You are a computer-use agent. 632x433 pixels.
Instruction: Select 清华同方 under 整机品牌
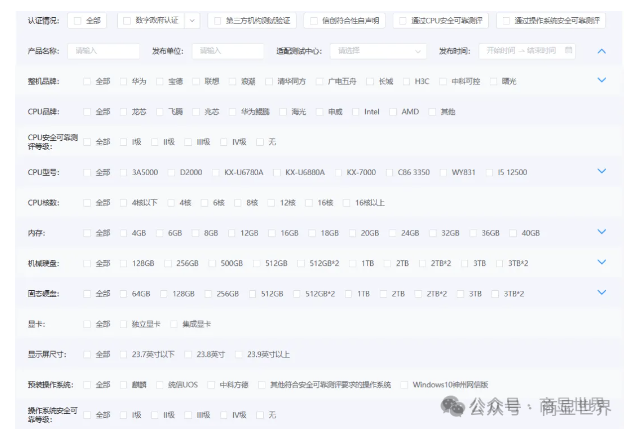click(269, 81)
